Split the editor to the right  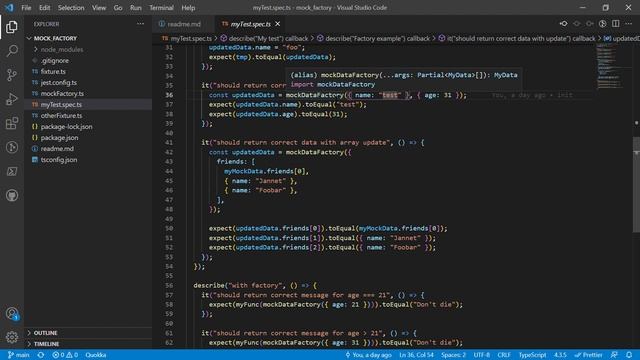pos(616,24)
